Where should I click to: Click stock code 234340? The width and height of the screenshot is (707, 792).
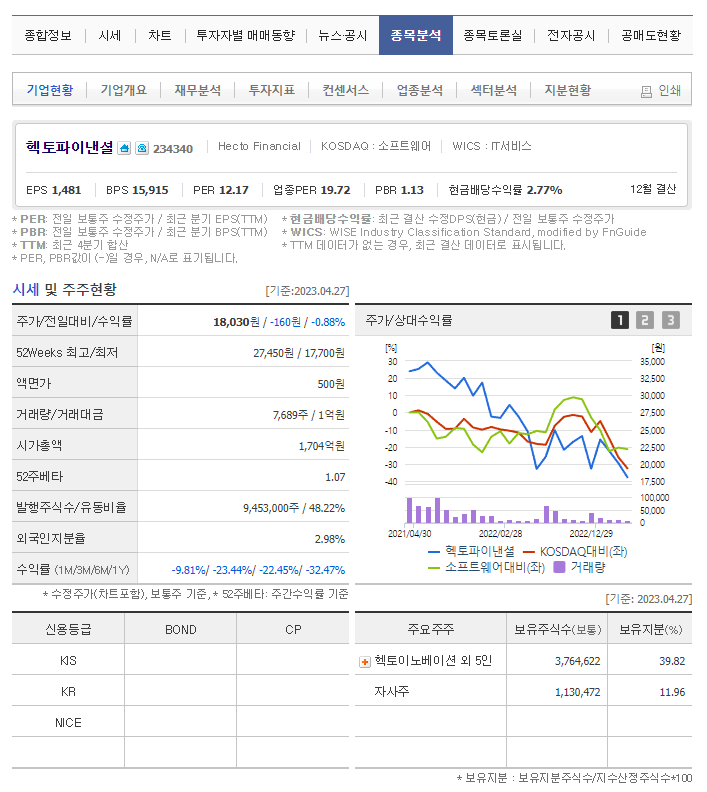coord(173,149)
